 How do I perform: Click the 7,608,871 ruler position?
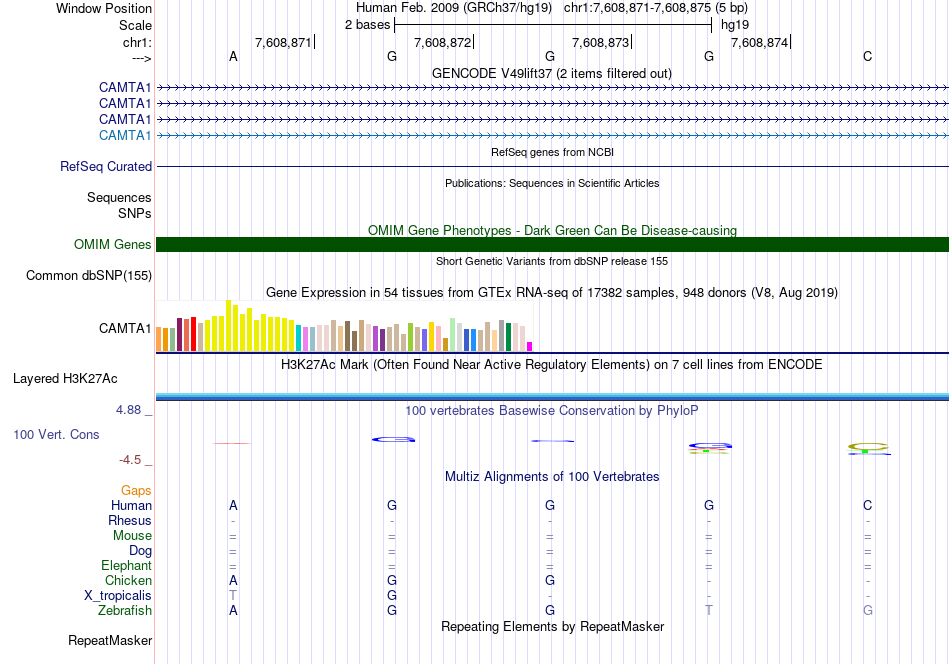pos(283,42)
